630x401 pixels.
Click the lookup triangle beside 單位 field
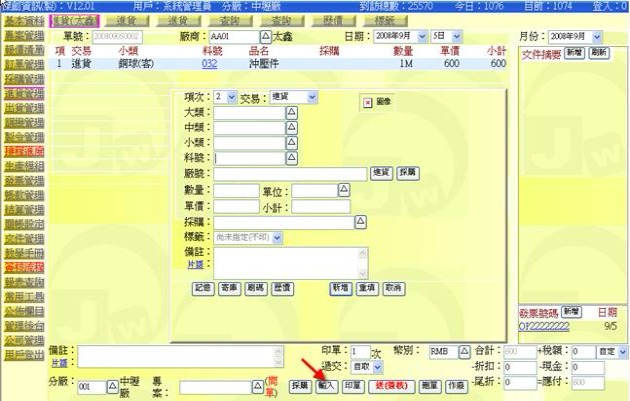pyautogui.click(x=342, y=191)
